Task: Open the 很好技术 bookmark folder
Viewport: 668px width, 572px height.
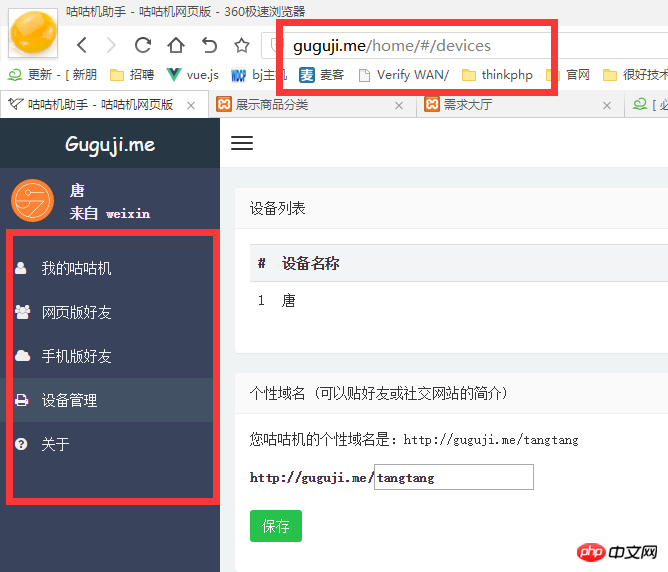Action: (635, 75)
